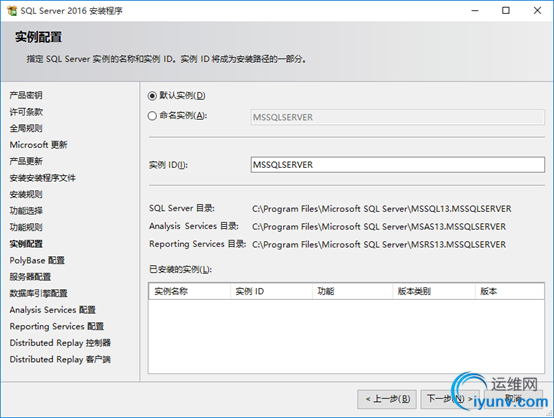554x418 pixels.
Task: Open the 产品密钥 step in the sidebar
Action: click(26, 95)
